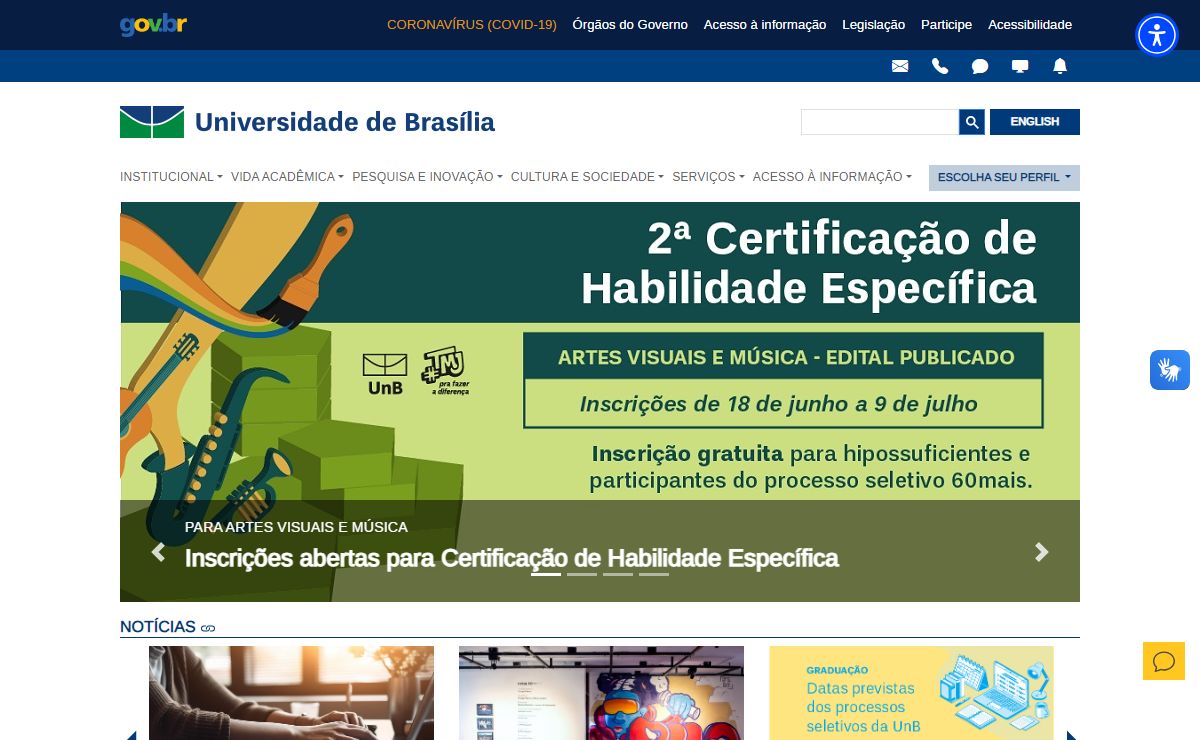Click the link icon beside NOTÍCIAS
The width and height of the screenshot is (1200, 740).
pos(208,628)
